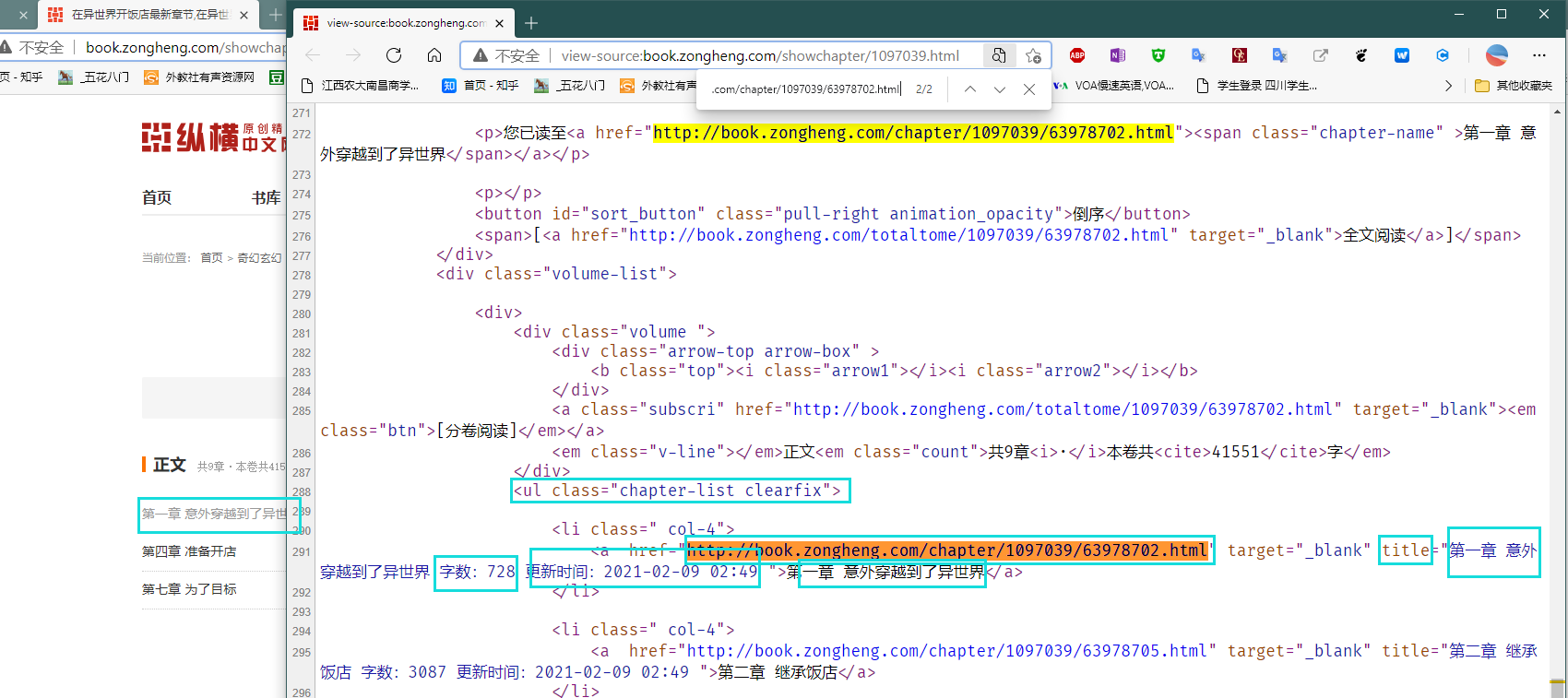Open 外教社有声资源网 bookmark in left window

199,77
